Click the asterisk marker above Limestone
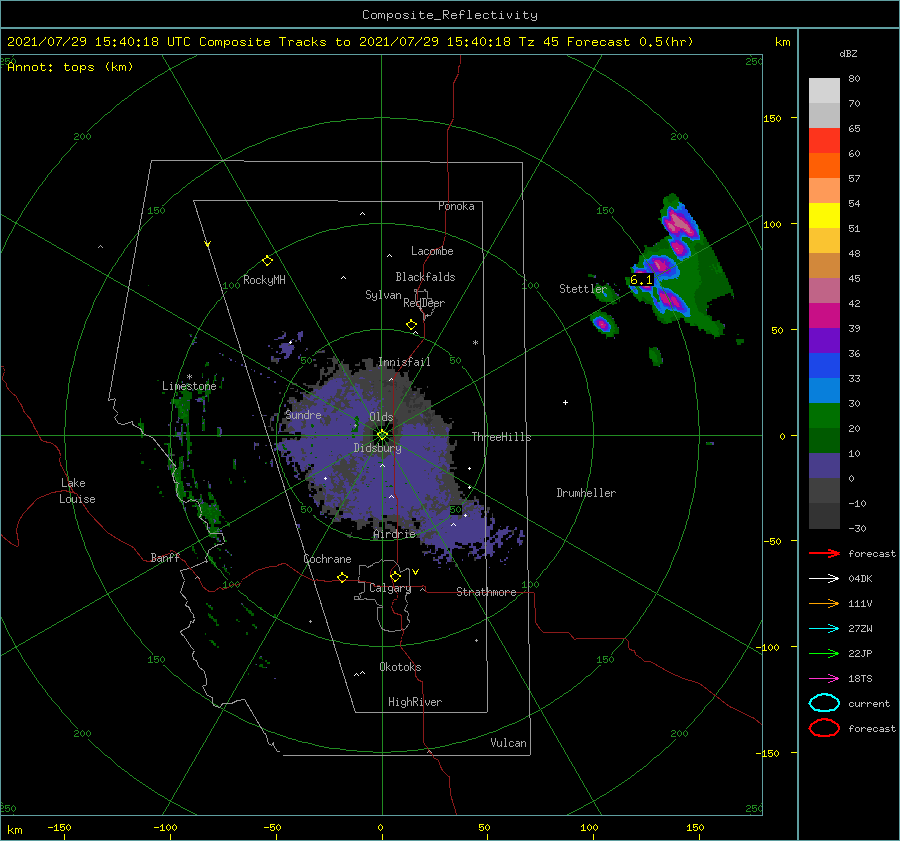Image resolution: width=900 pixels, height=841 pixels. 189,377
